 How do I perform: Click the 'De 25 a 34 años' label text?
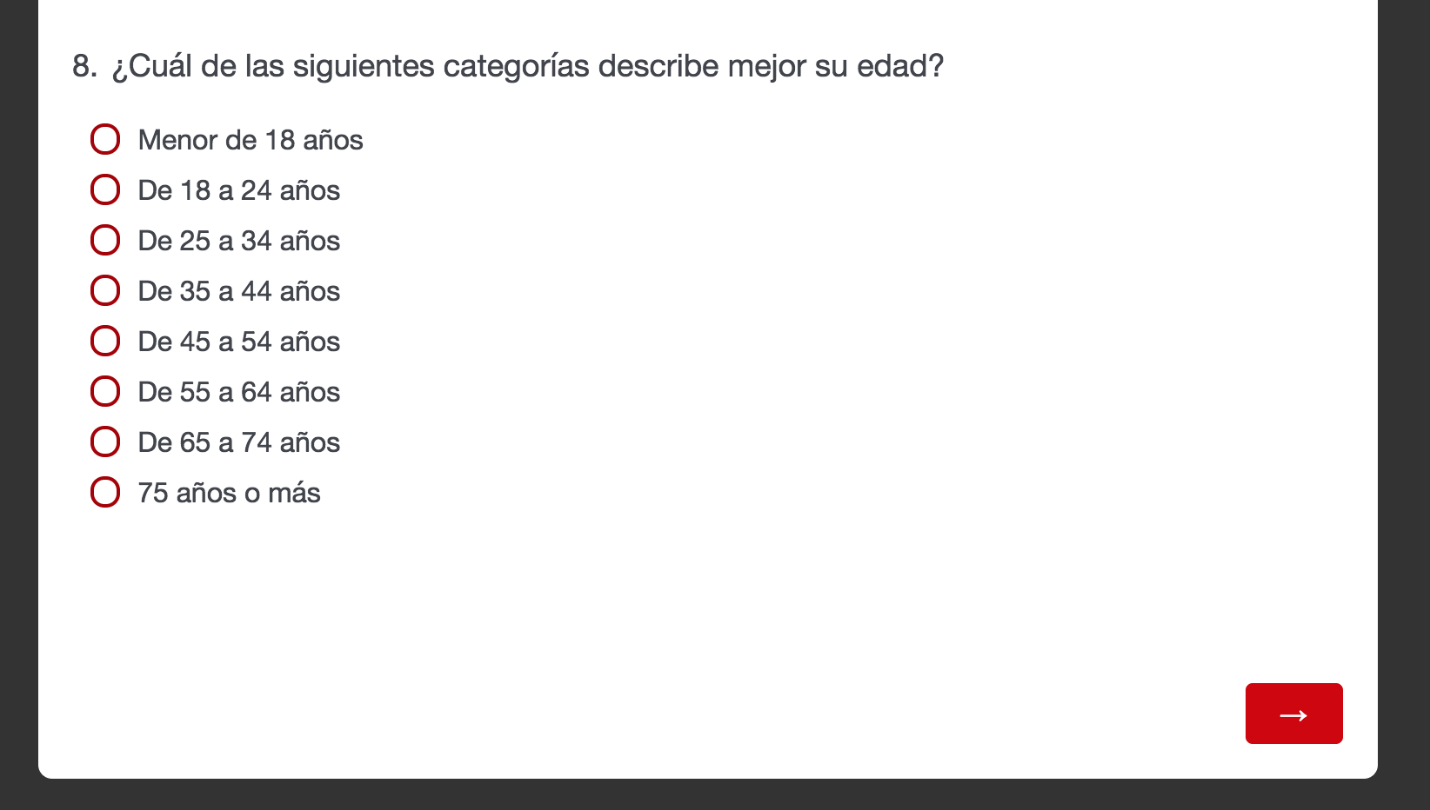point(239,241)
